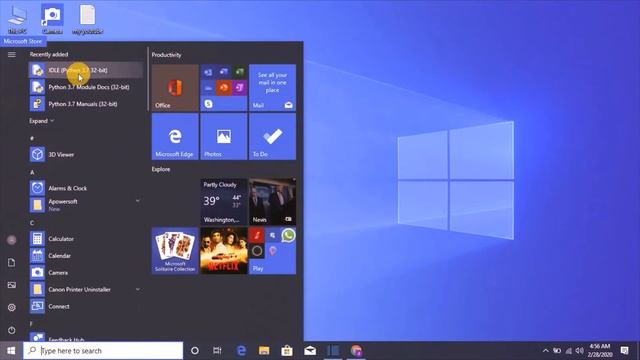Open Settings gear in Start sidebar
The width and height of the screenshot is (640, 360).
click(11, 307)
